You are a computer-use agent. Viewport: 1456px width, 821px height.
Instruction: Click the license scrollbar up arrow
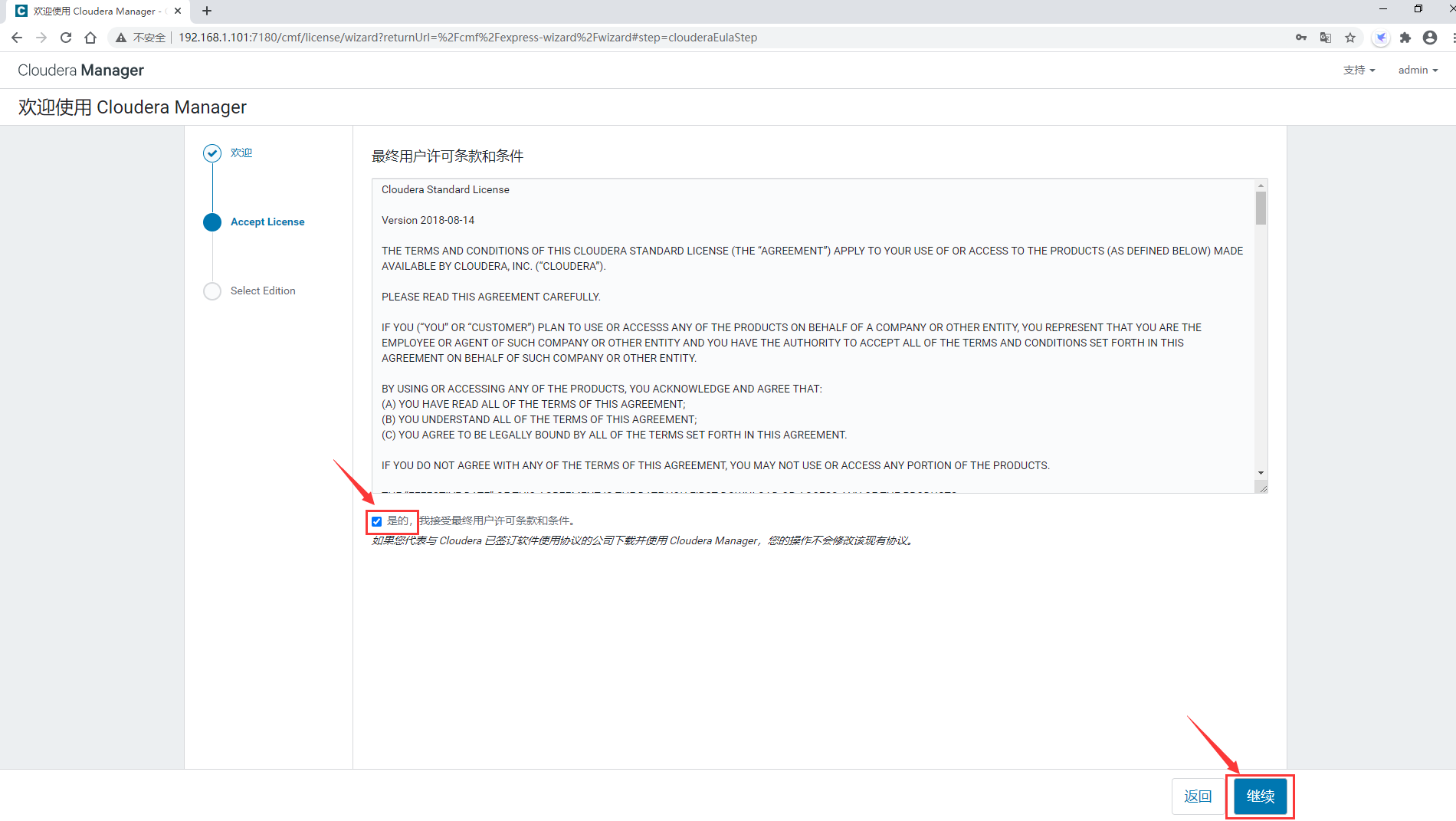click(1261, 186)
